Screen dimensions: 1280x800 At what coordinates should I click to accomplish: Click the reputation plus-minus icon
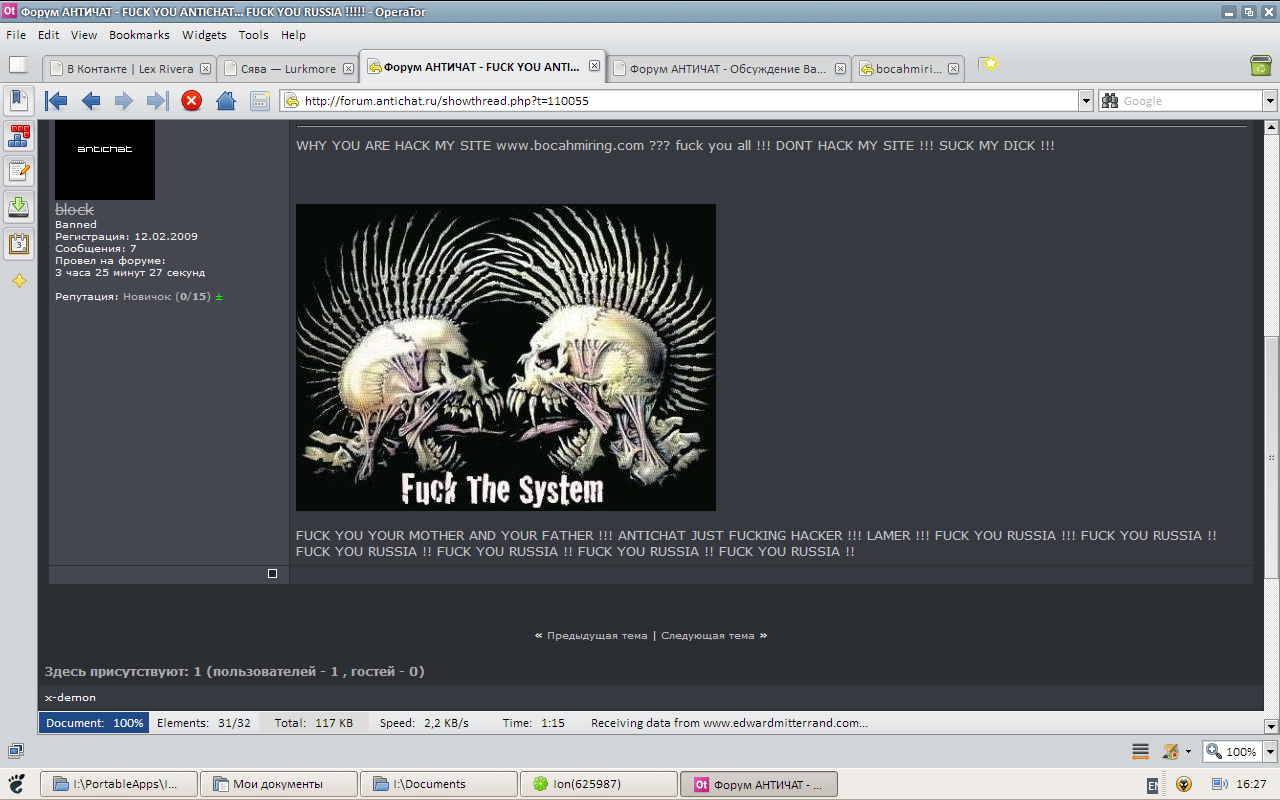point(219,297)
